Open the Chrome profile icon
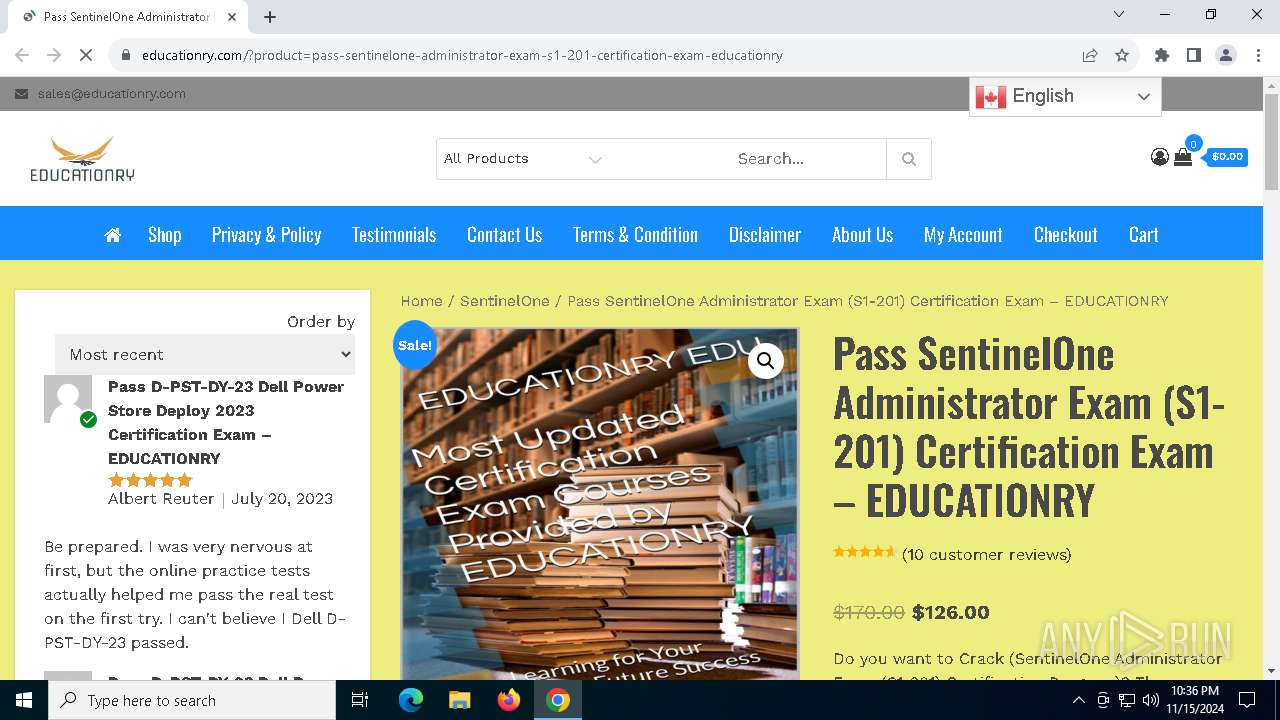 coord(1226,55)
